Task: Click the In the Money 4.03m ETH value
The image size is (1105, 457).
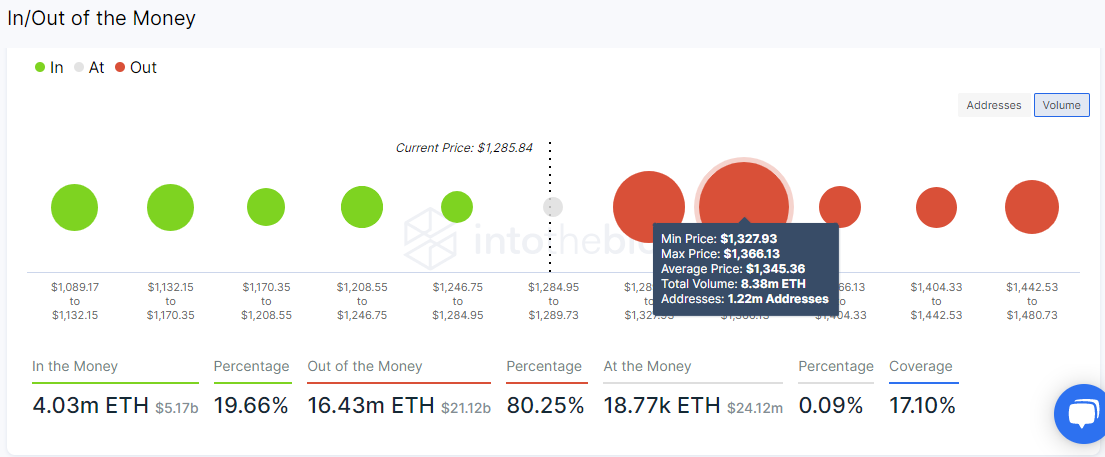Action: 91,406
